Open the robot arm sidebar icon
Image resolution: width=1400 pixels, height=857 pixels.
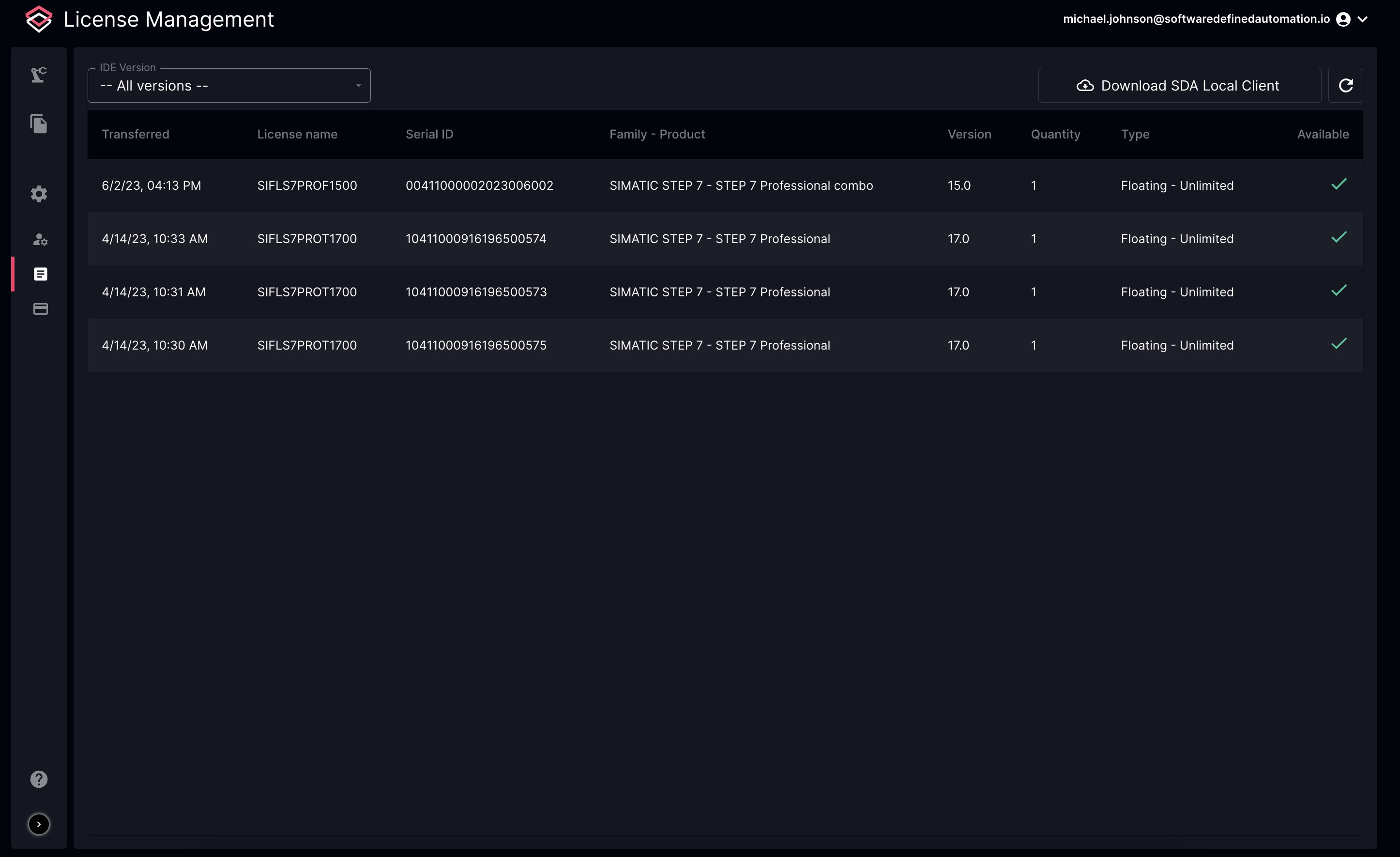[x=39, y=75]
